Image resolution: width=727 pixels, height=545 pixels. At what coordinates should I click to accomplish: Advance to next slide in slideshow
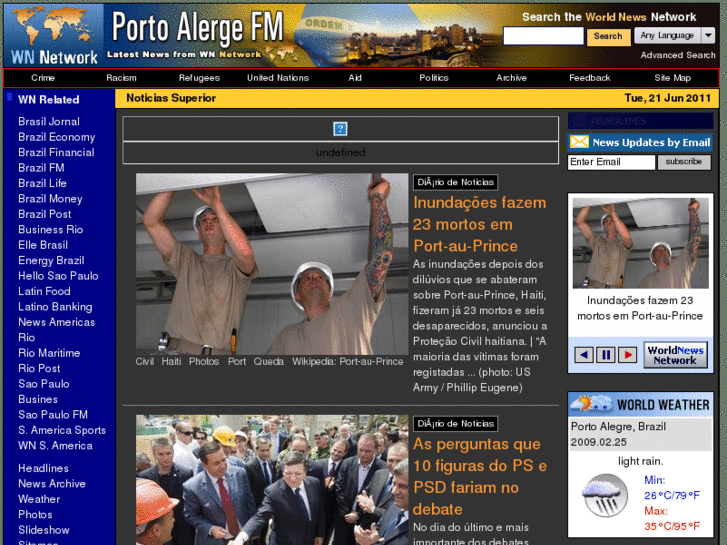click(x=627, y=355)
